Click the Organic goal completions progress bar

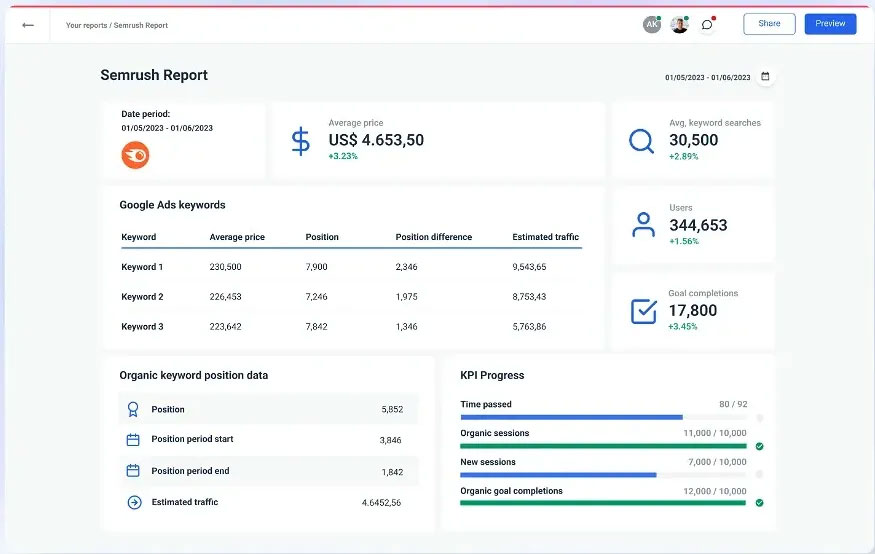click(x=603, y=503)
